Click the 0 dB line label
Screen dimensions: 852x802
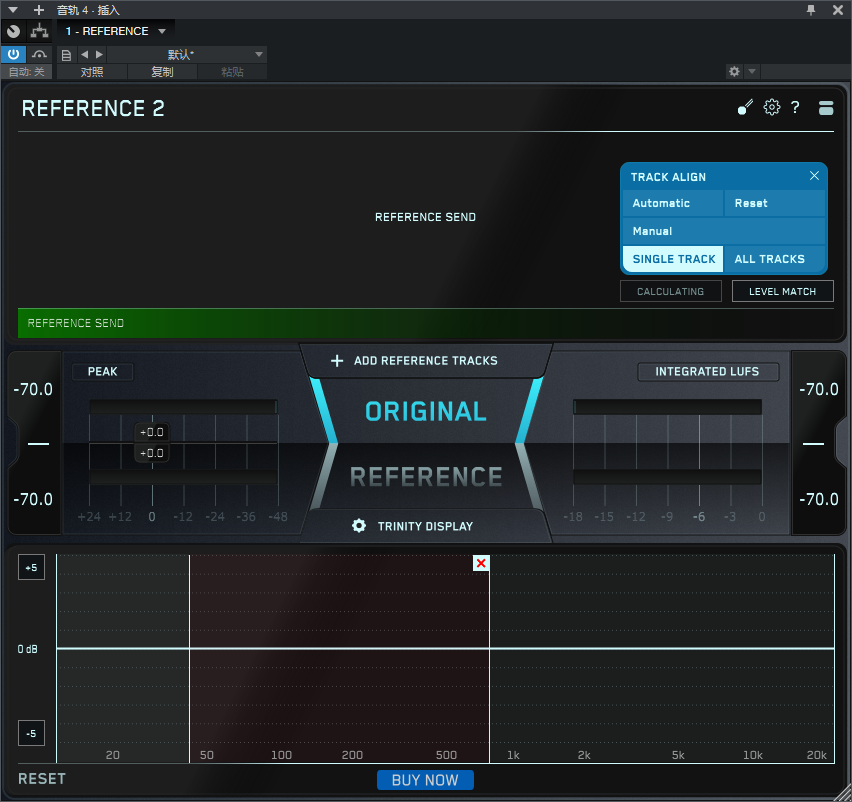pos(27,649)
